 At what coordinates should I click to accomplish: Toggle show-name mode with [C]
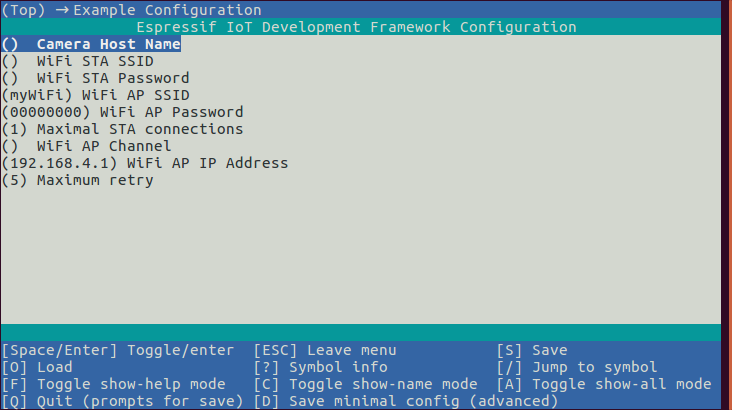(x=365, y=384)
